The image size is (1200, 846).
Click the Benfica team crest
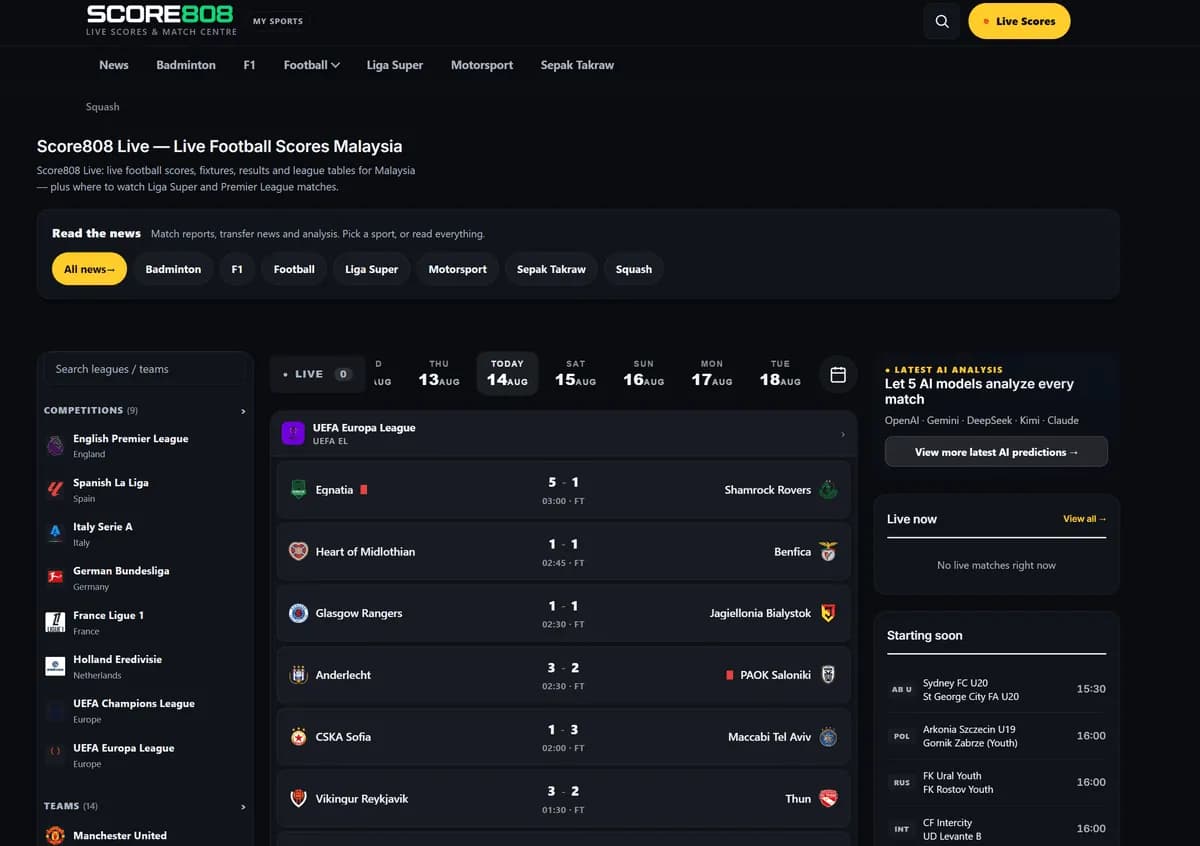[828, 551]
